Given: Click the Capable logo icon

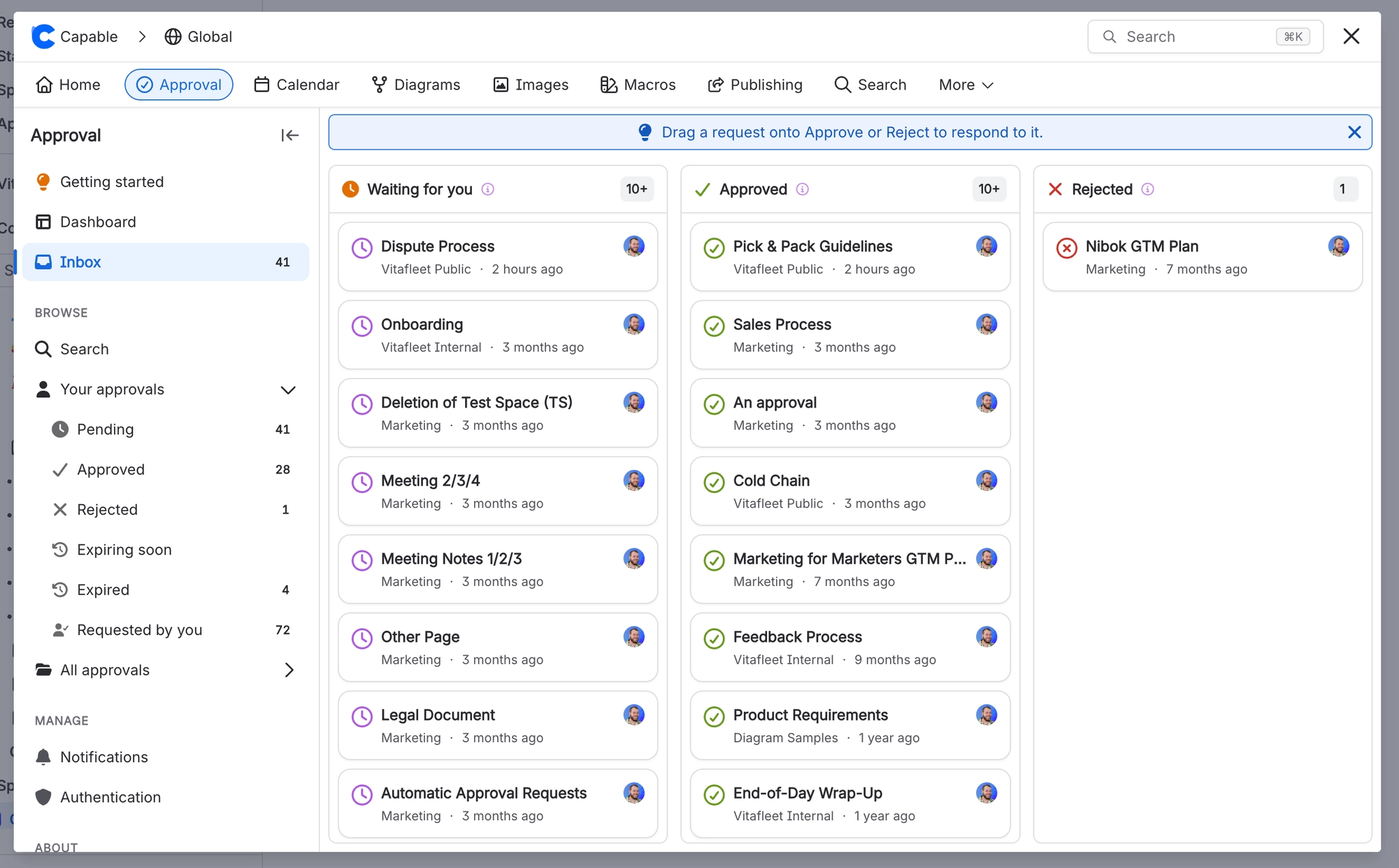Looking at the screenshot, I should coord(43,36).
